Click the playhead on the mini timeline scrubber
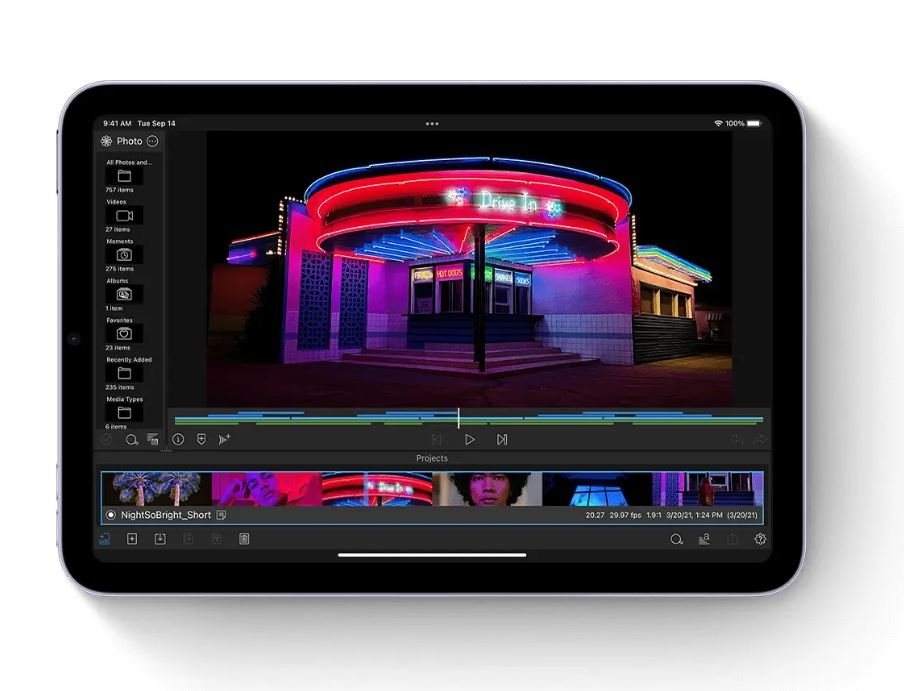This screenshot has height=691, width=904. point(459,417)
